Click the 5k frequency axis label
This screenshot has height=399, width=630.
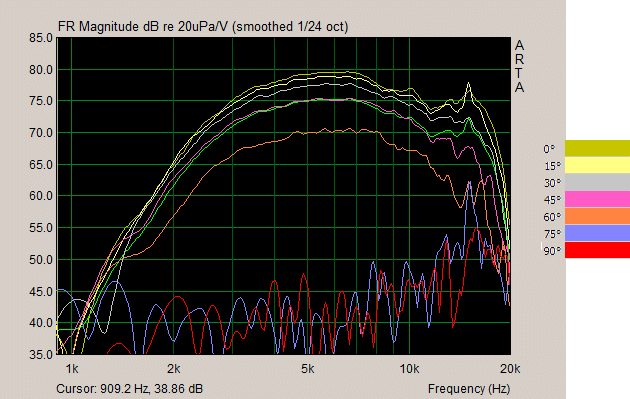[x=308, y=369]
